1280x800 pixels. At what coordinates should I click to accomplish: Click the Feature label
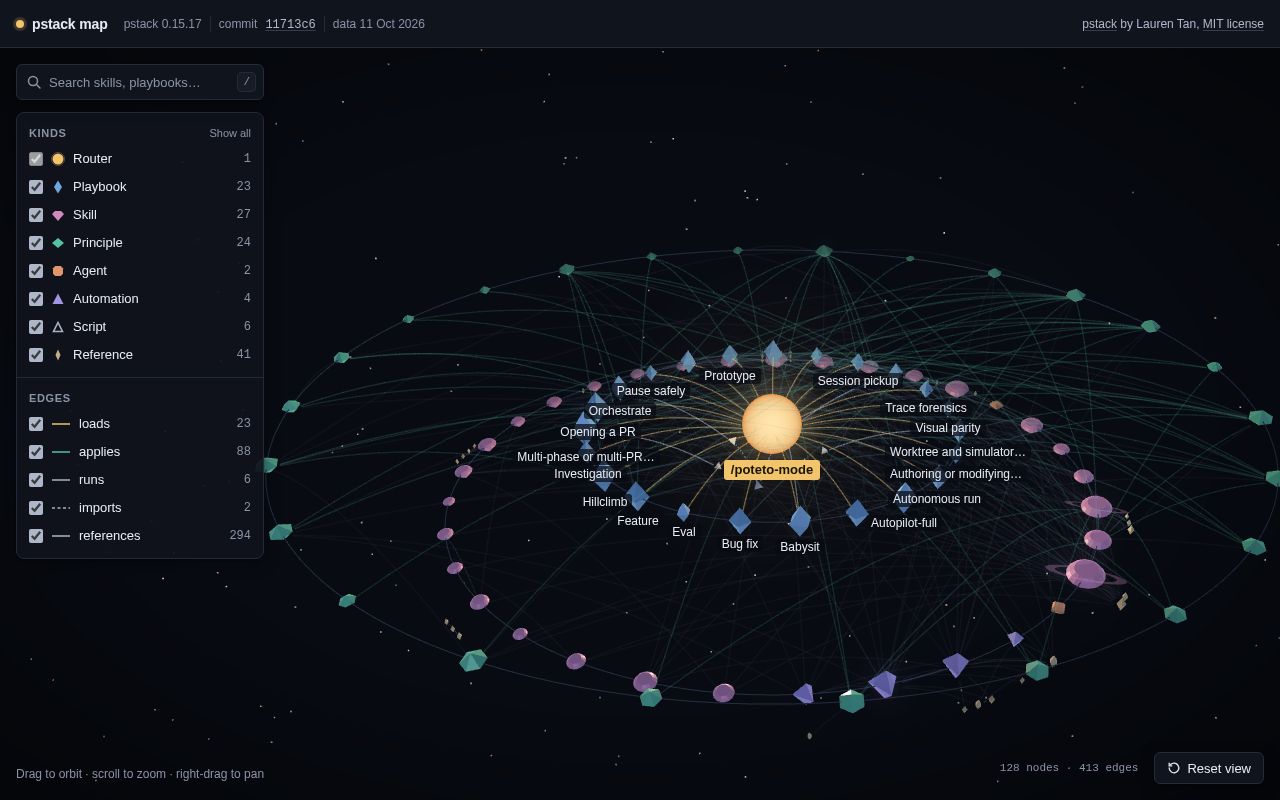pyautogui.click(x=638, y=521)
